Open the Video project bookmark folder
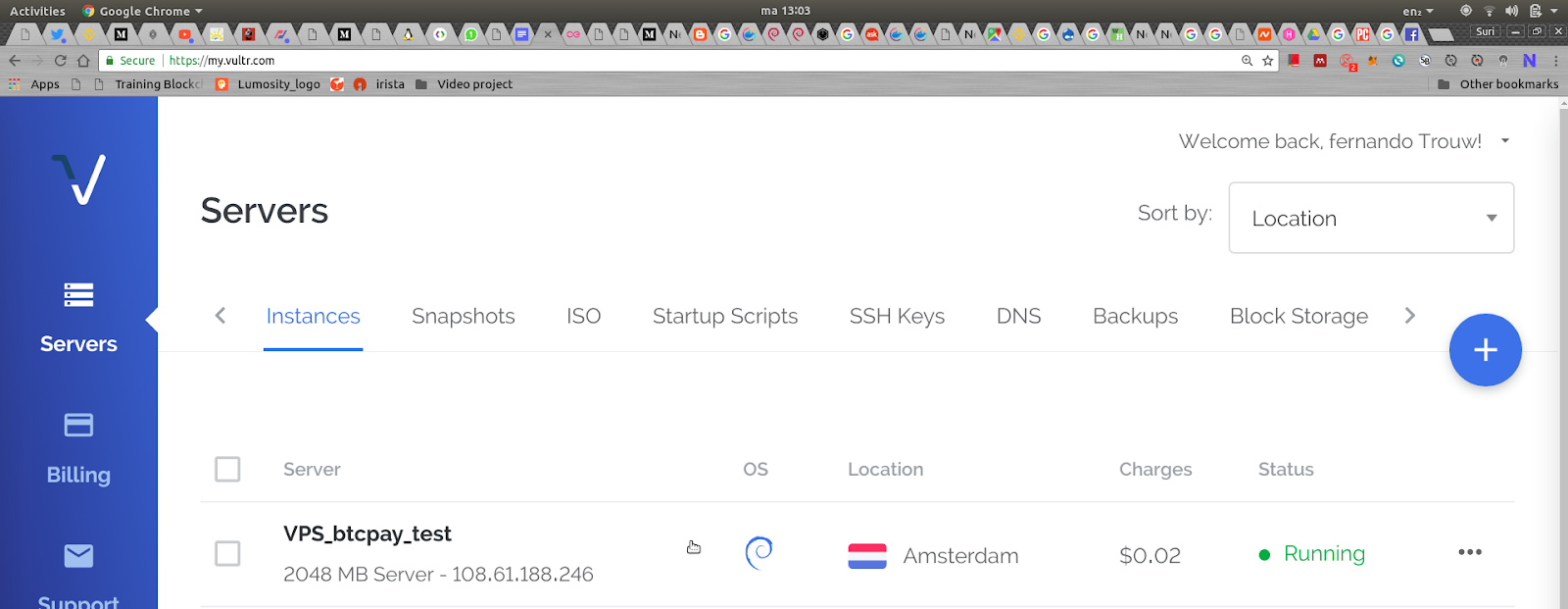 [x=465, y=84]
